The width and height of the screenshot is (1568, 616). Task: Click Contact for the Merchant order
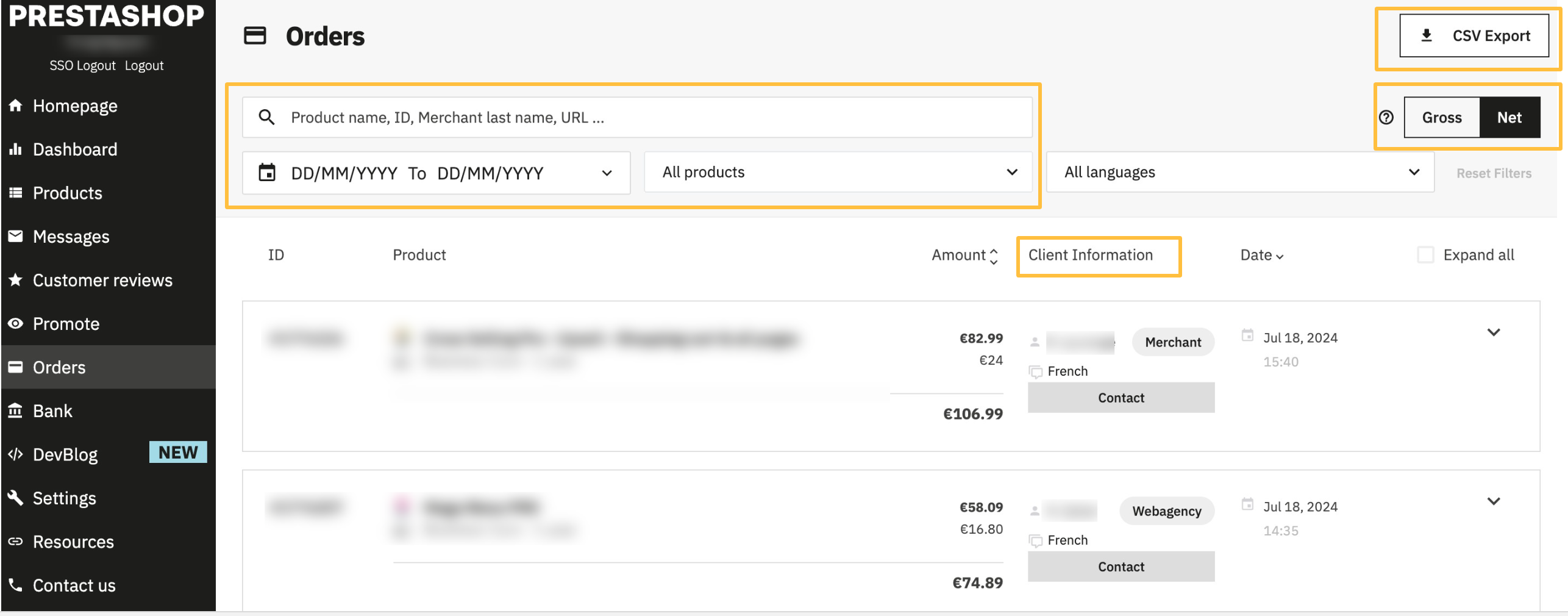click(x=1121, y=398)
